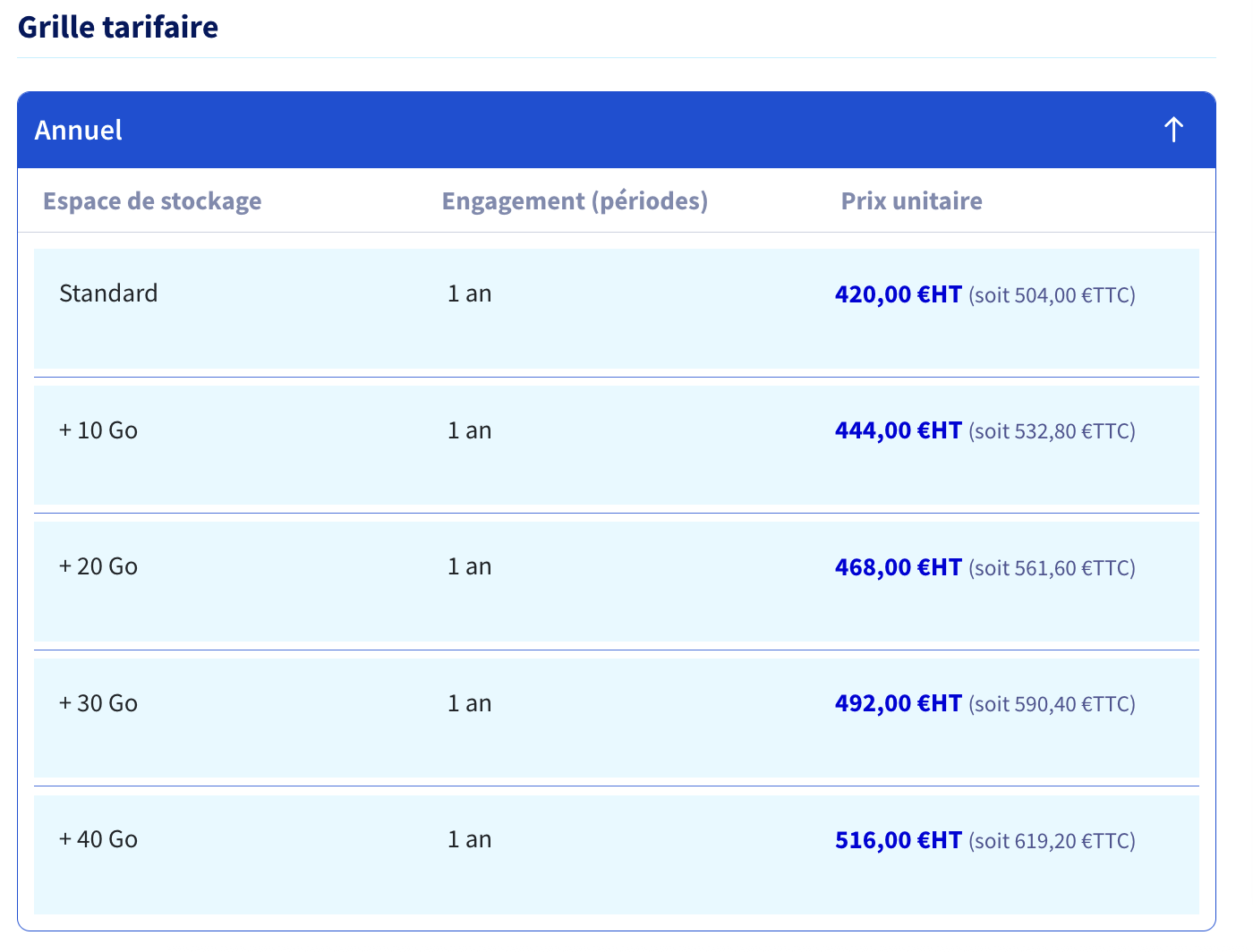Select the Grille tarifaire heading

click(x=118, y=27)
